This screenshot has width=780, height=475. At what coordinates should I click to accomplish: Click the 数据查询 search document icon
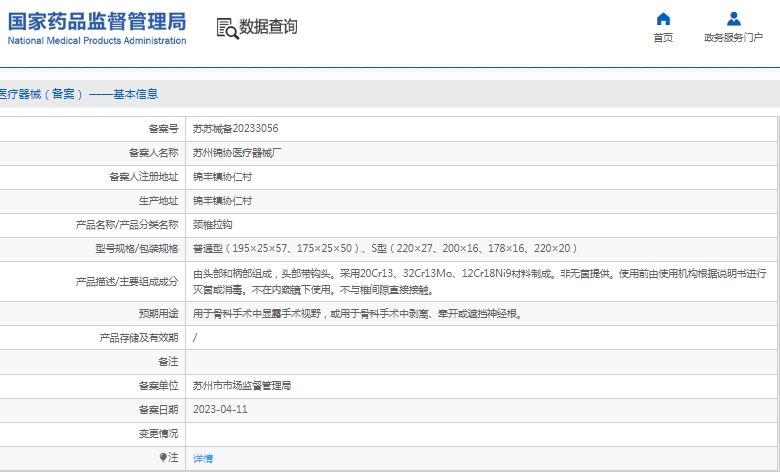(x=227, y=28)
